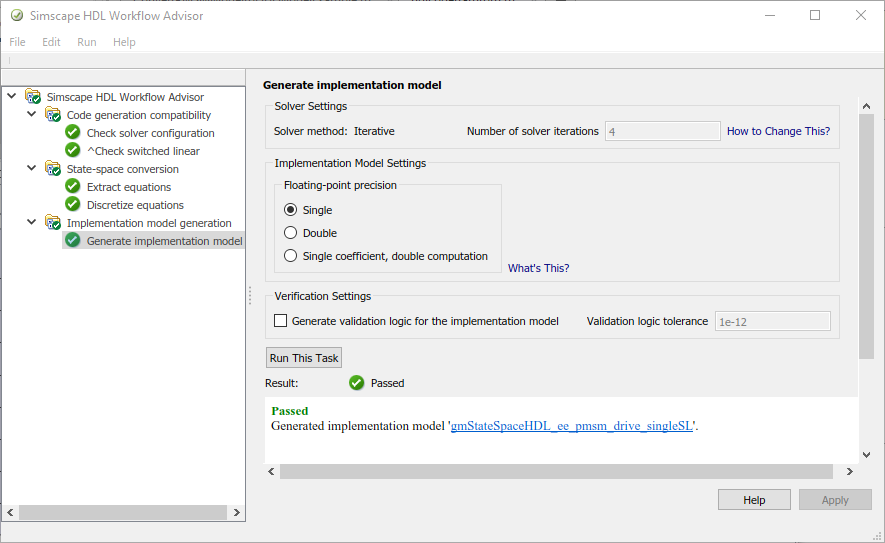Click the State-space conversion folder icon

(53, 169)
